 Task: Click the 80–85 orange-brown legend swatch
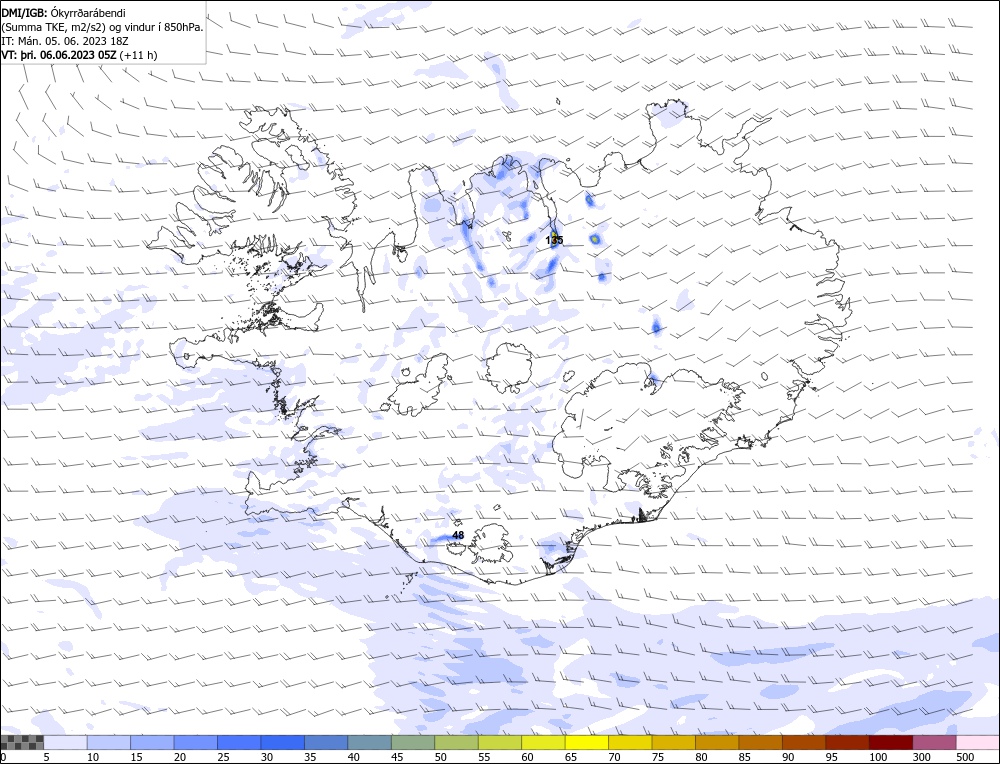[717, 742]
